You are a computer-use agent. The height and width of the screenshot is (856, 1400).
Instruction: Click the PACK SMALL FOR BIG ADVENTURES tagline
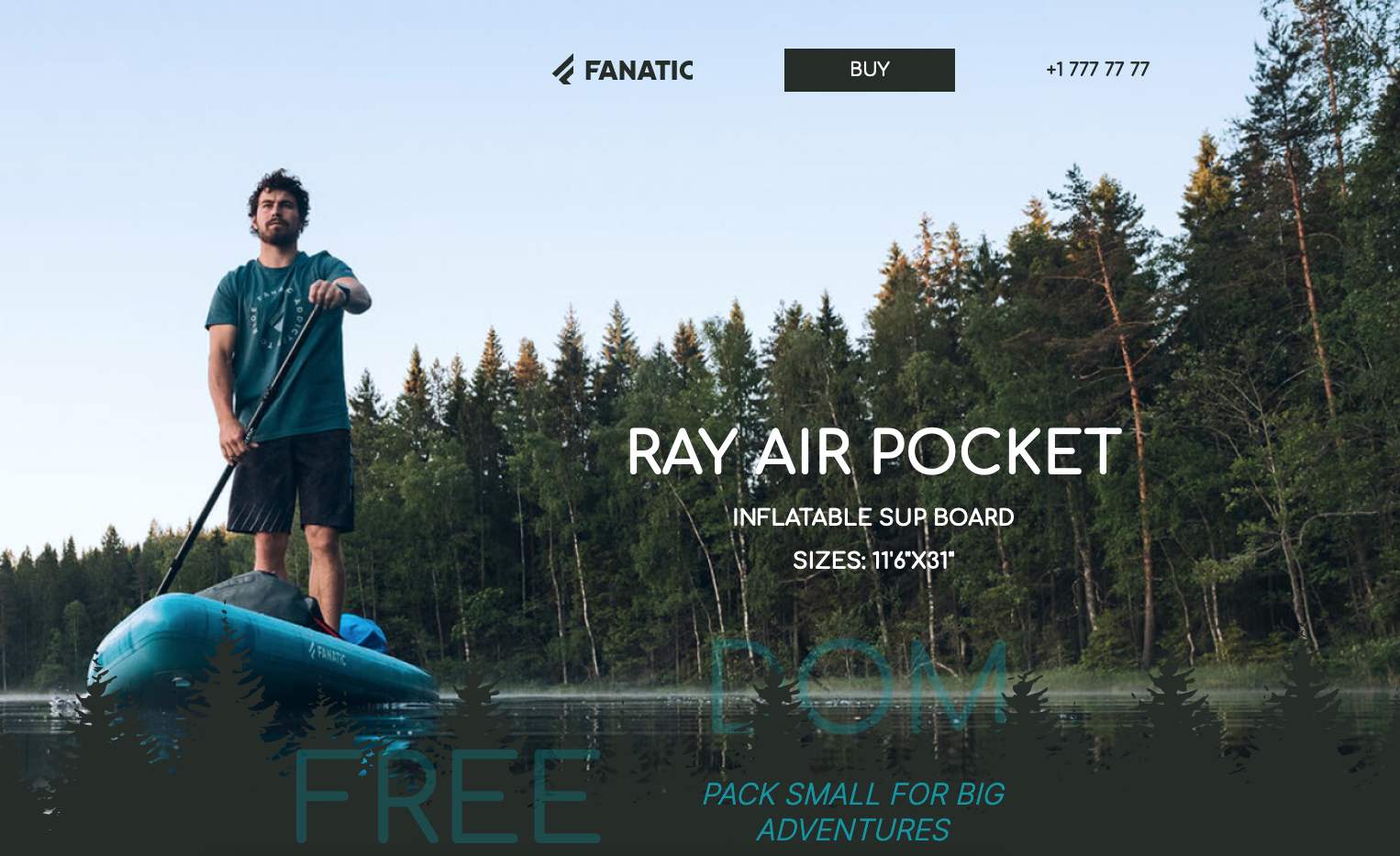point(853,812)
